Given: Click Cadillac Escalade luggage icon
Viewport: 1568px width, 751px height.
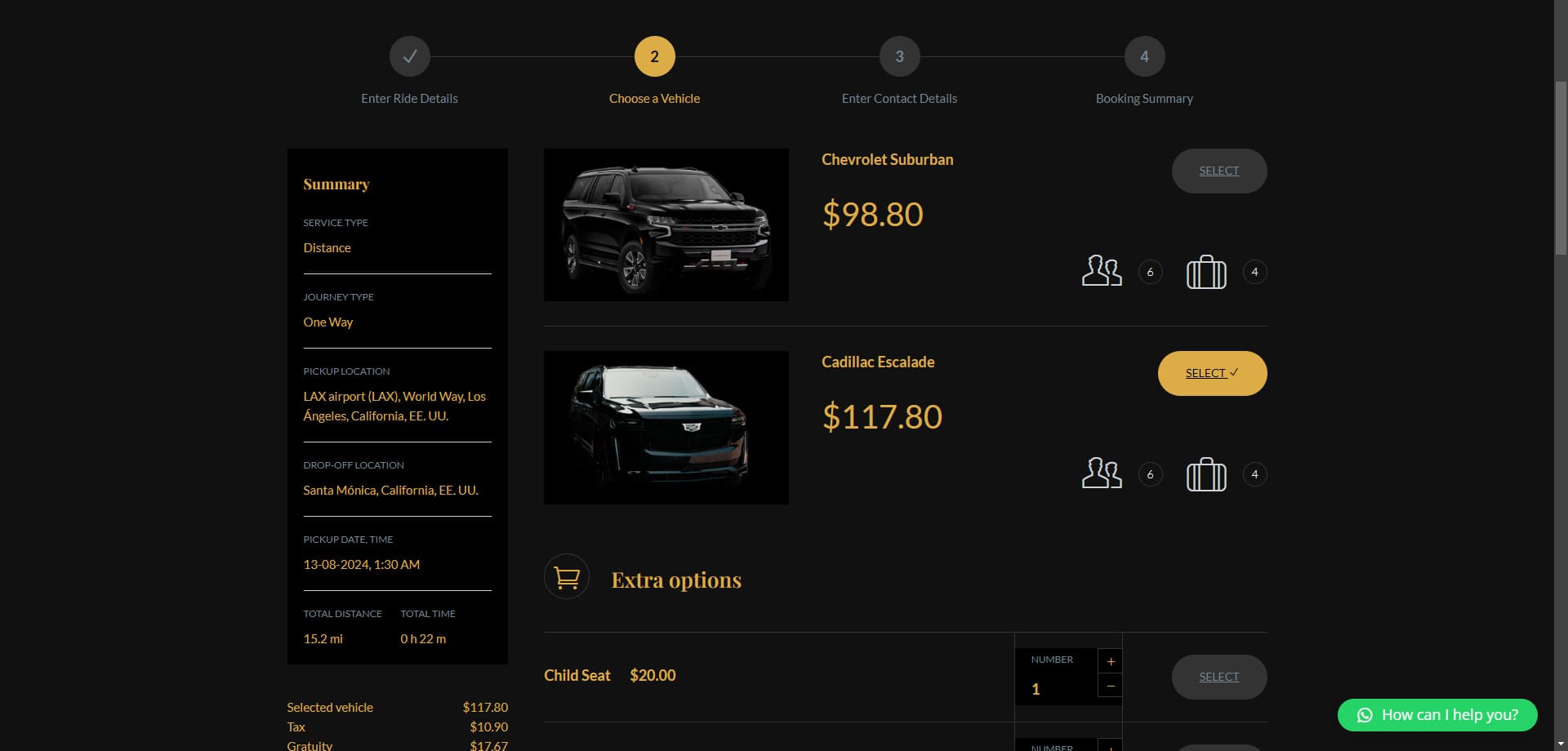Looking at the screenshot, I should [x=1206, y=474].
